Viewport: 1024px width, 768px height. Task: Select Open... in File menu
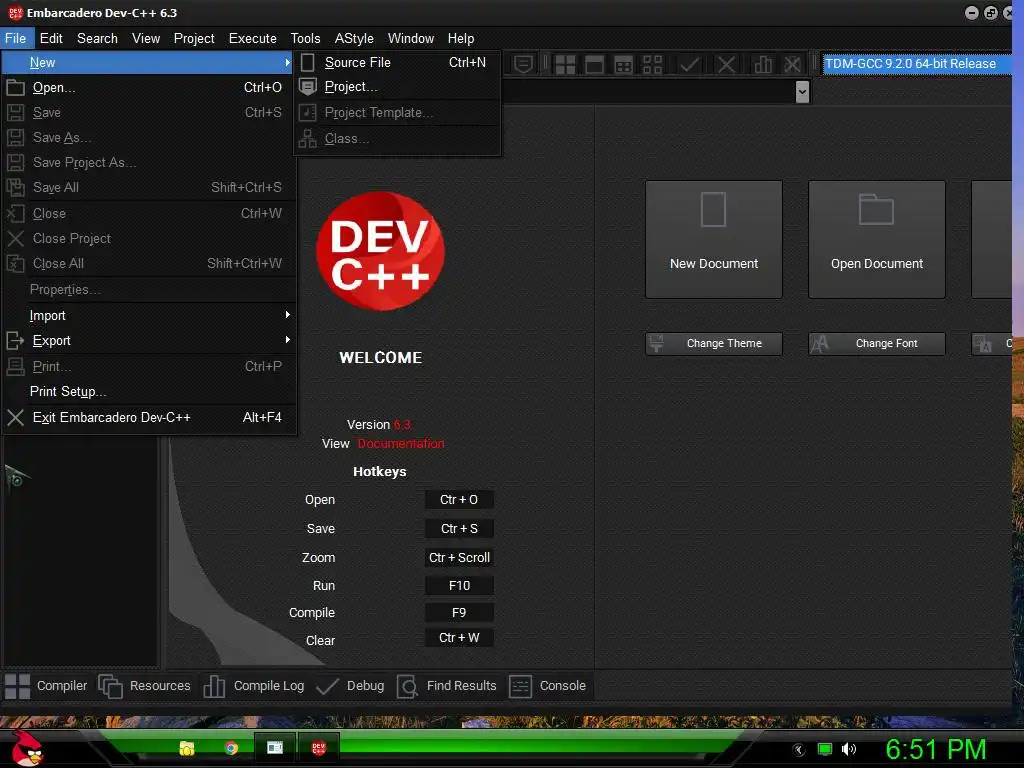[148, 88]
